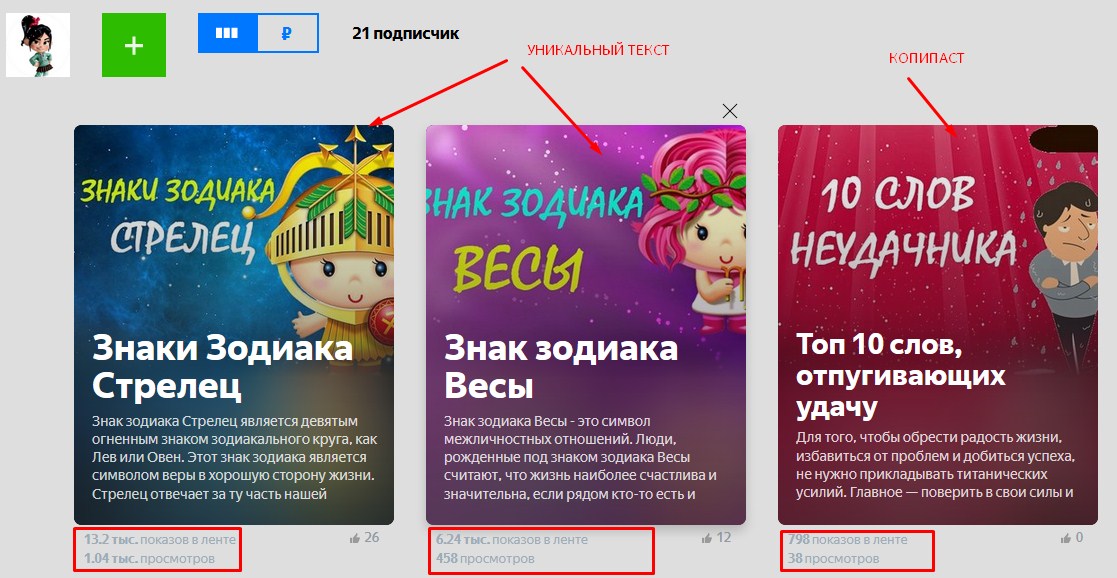Screen dimensions: 1117x578
Task: Switch to the card grid view toggle
Action: pyautogui.click(x=227, y=33)
